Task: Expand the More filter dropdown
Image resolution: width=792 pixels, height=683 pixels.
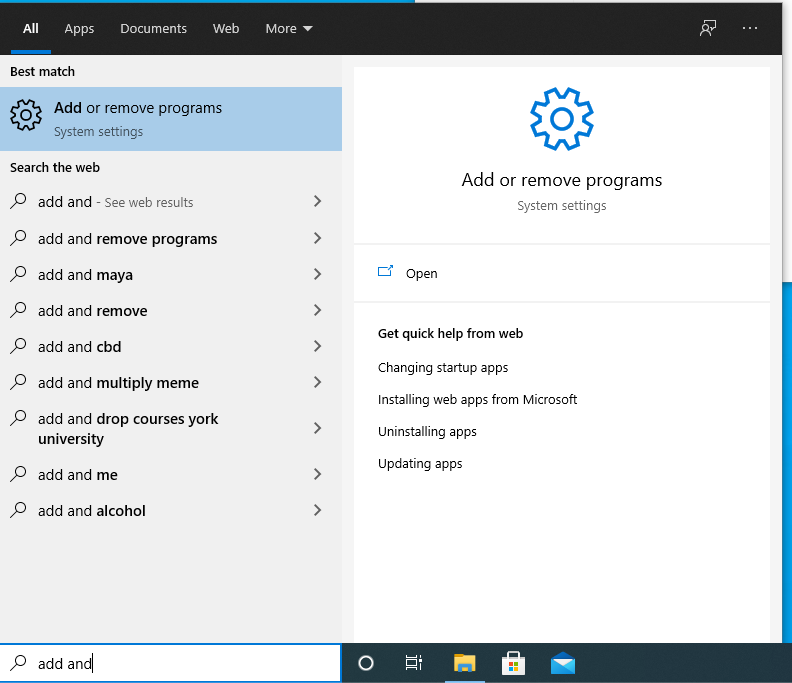Action: 288,28
